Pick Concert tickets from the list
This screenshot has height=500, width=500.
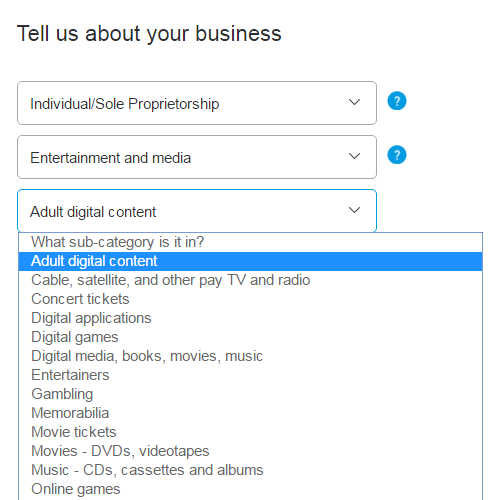tap(250, 299)
